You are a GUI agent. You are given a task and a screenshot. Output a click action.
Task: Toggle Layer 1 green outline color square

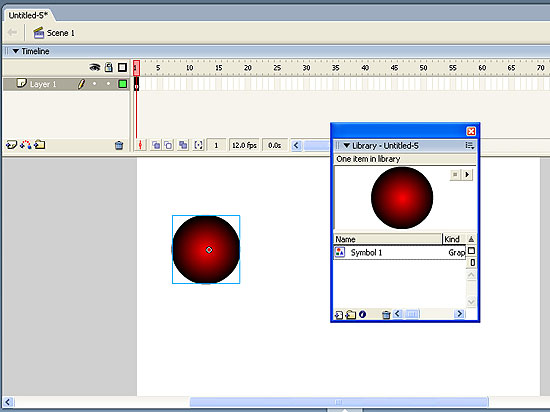pos(122,84)
